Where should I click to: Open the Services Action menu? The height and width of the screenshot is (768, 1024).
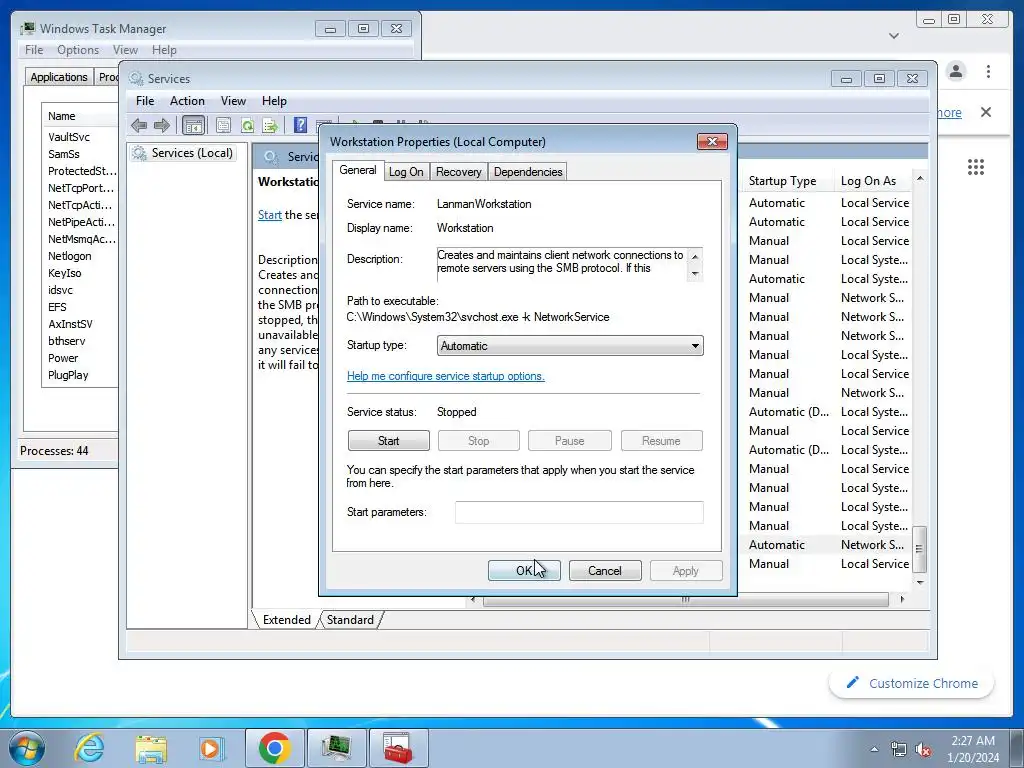[187, 101]
